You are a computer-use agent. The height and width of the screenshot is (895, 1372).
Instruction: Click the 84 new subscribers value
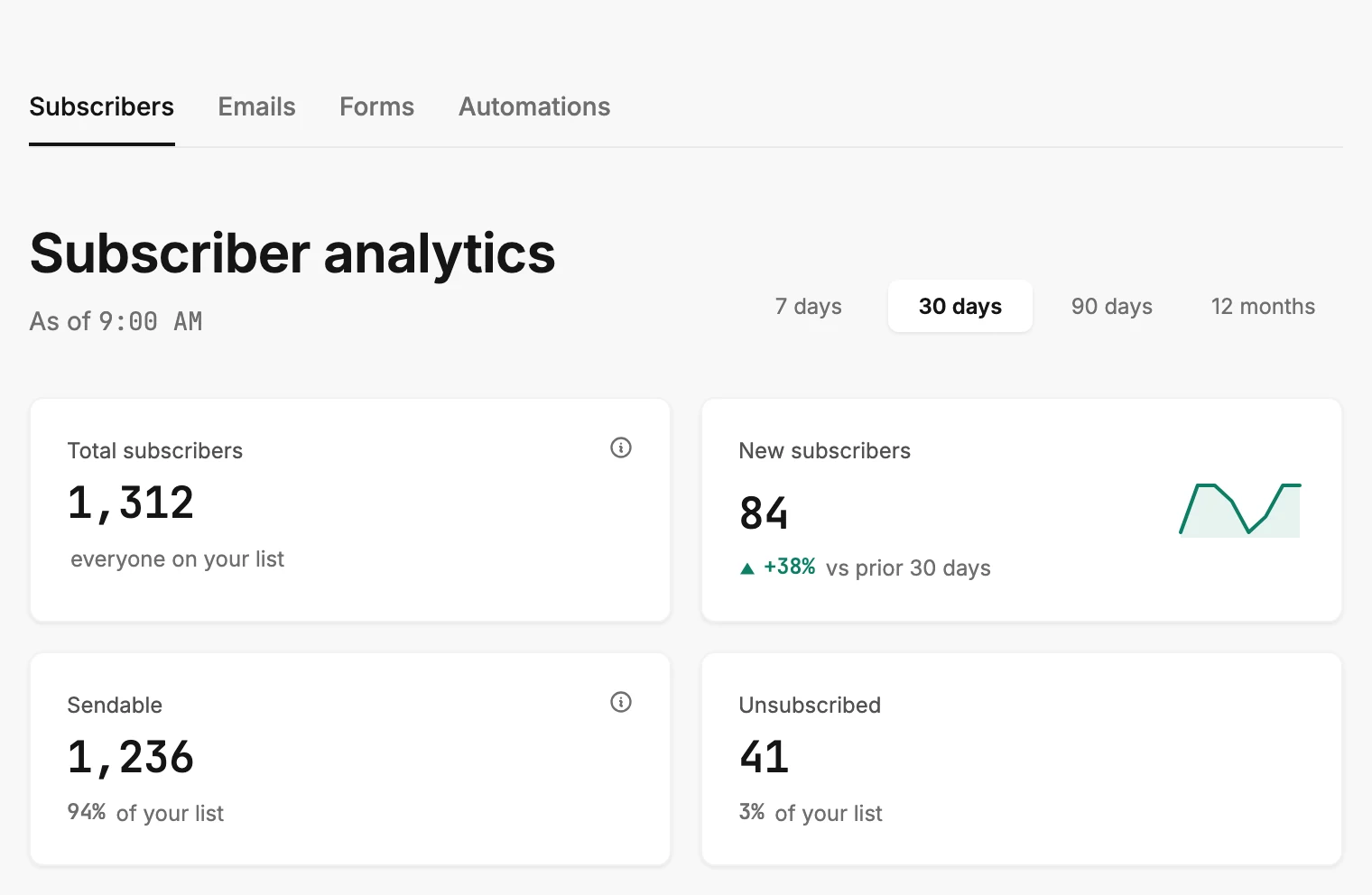(x=764, y=513)
